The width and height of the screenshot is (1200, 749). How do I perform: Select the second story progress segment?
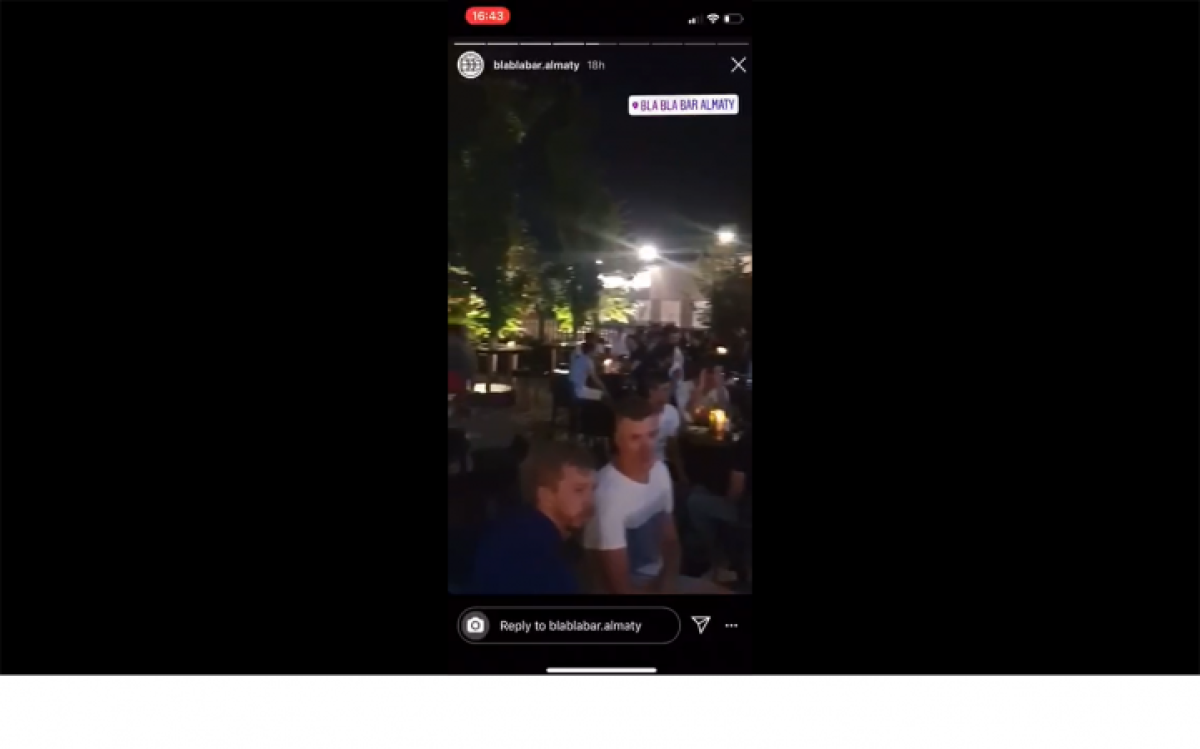point(502,44)
